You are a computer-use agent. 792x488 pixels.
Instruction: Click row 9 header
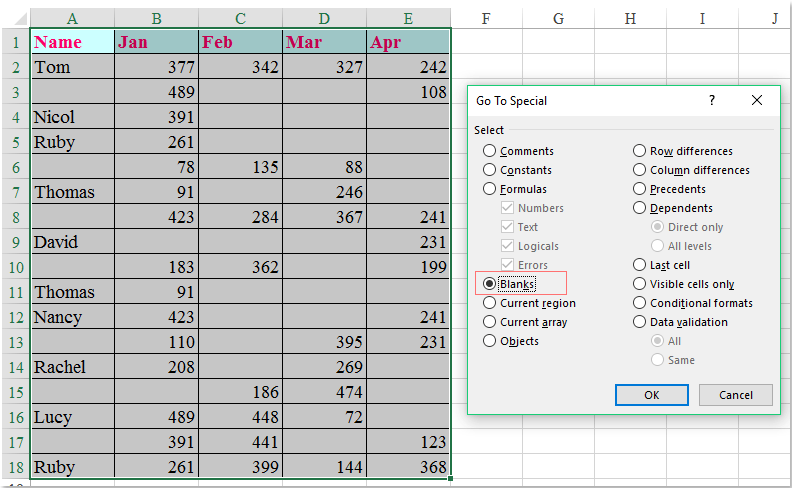coord(15,242)
